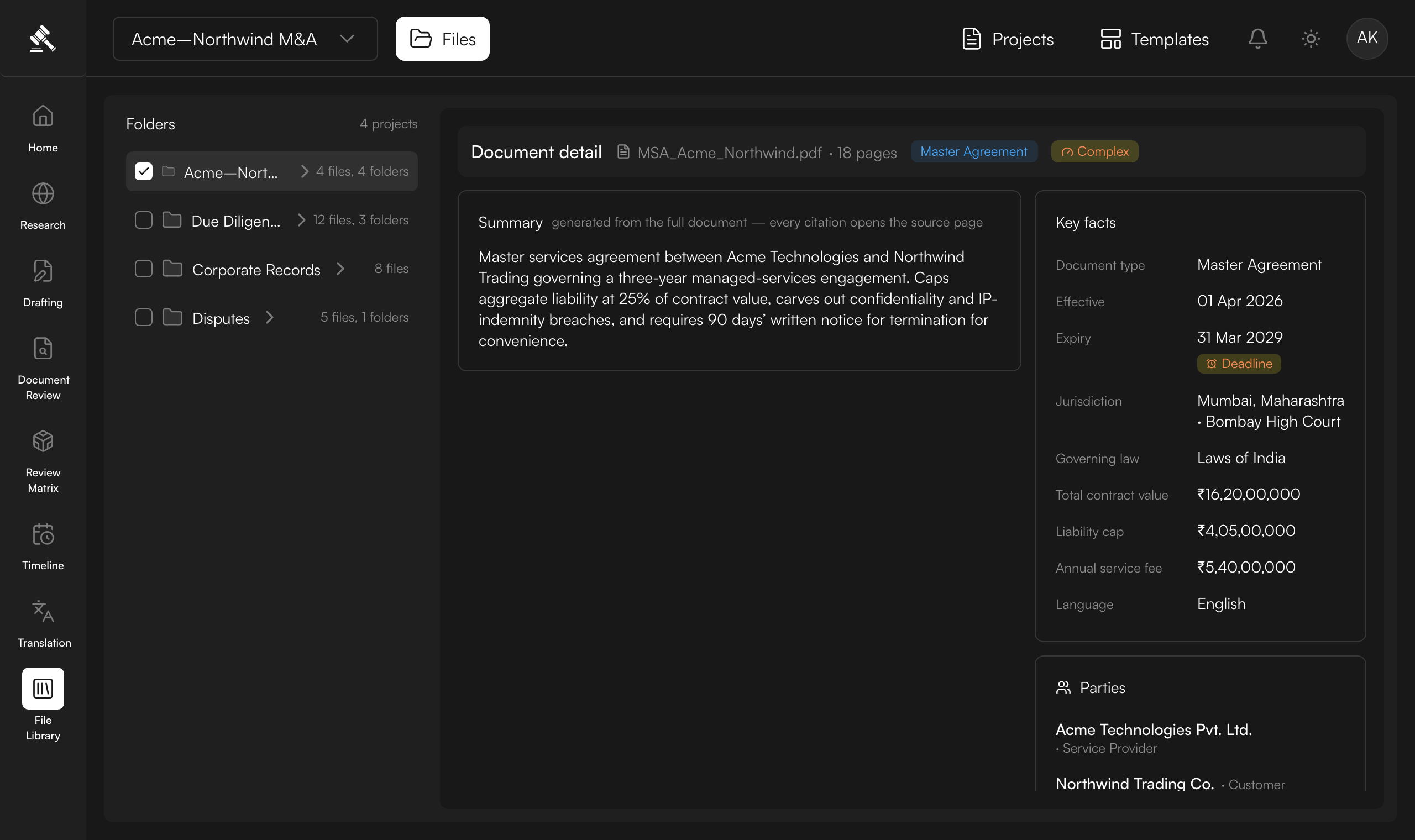Screen dimensions: 1415x840
Task: Open the Templates menu item
Action: click(1155, 39)
